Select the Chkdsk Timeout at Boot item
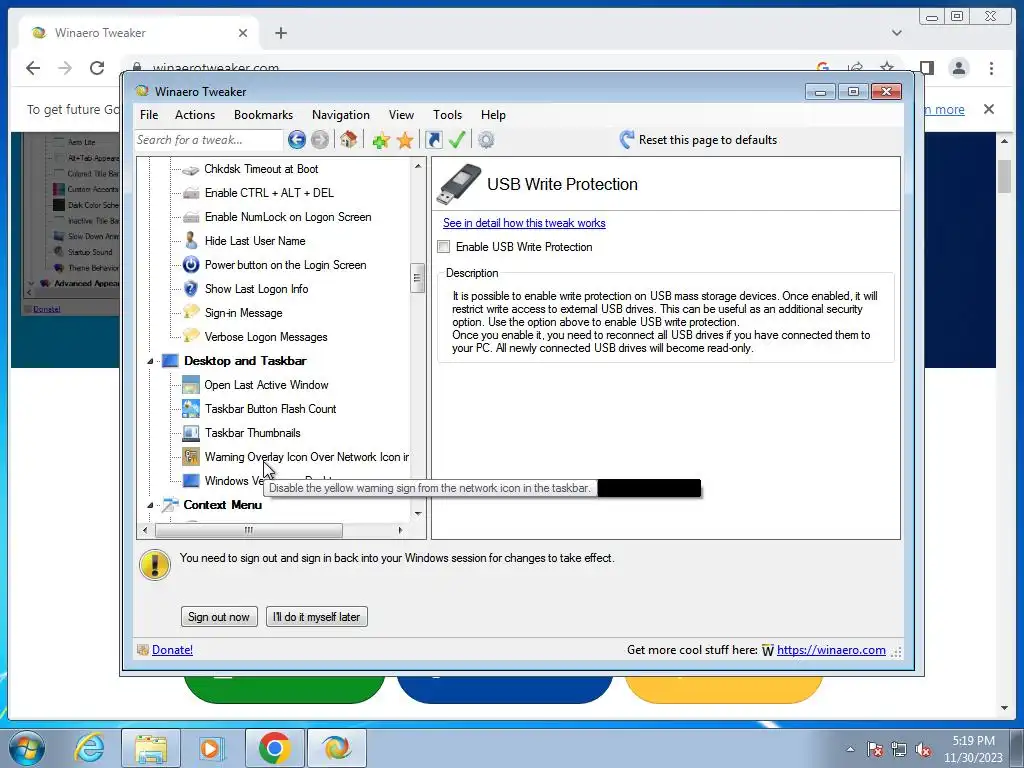1024x768 pixels. click(x=261, y=169)
